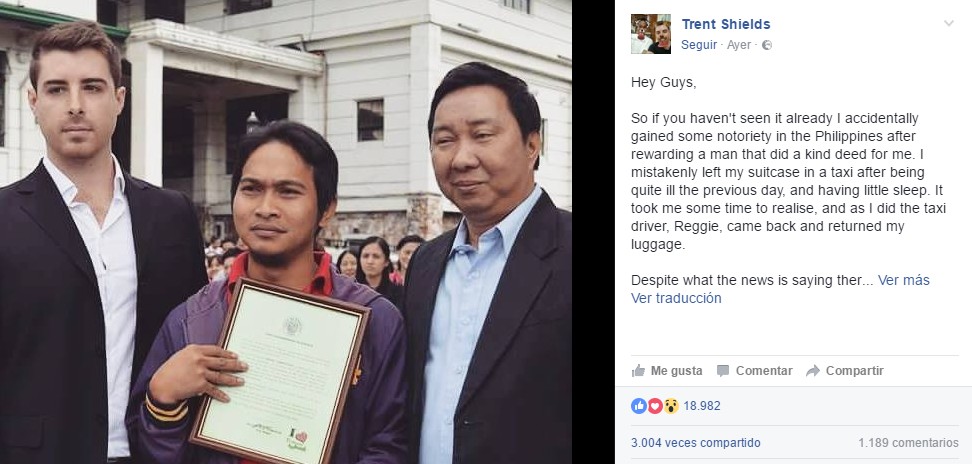Open Trent Shields profile picture thumbnail
972x464 pixels.
[651, 34]
